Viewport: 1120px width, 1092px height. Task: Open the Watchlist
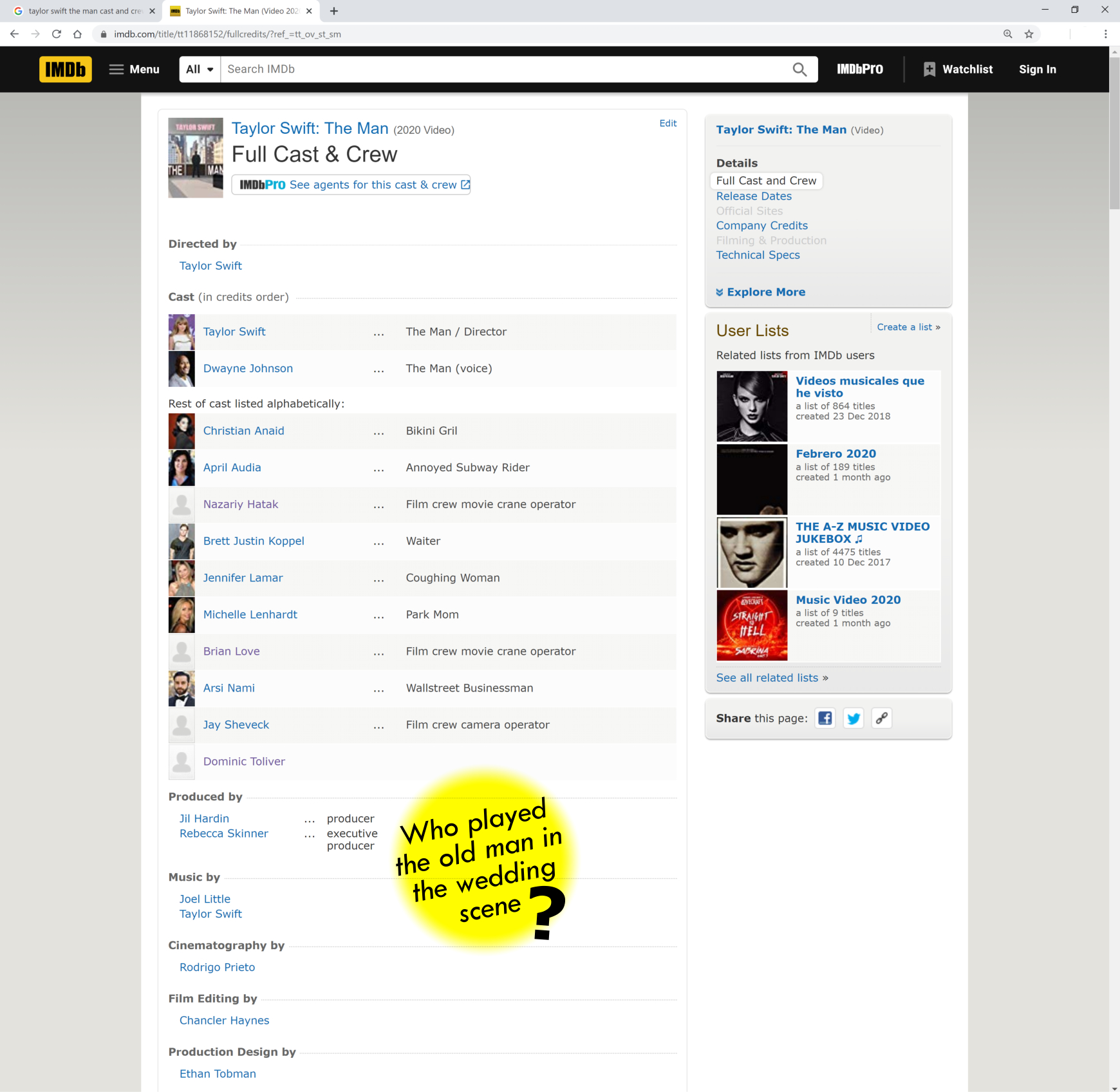click(958, 69)
